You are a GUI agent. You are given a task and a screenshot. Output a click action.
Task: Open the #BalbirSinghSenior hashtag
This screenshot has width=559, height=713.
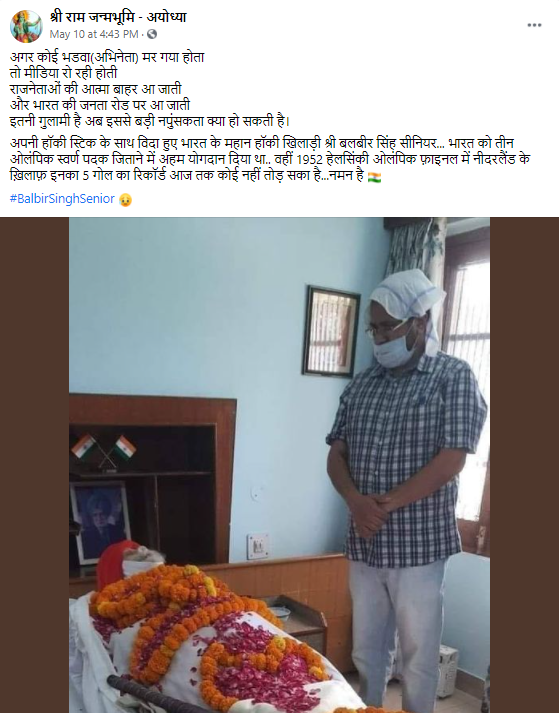tap(62, 199)
